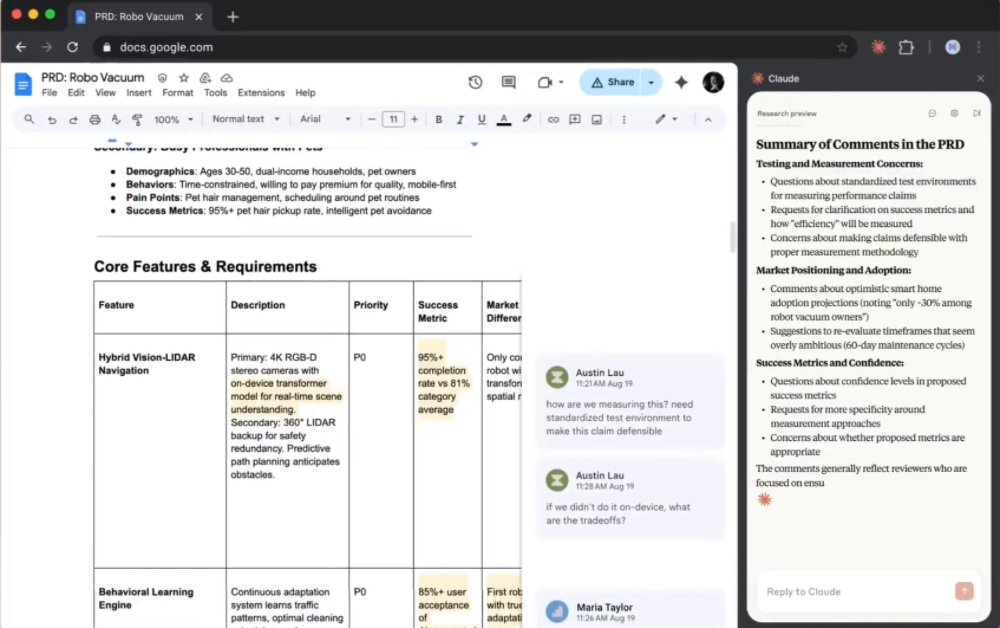Toggle italic formatting

(460, 119)
